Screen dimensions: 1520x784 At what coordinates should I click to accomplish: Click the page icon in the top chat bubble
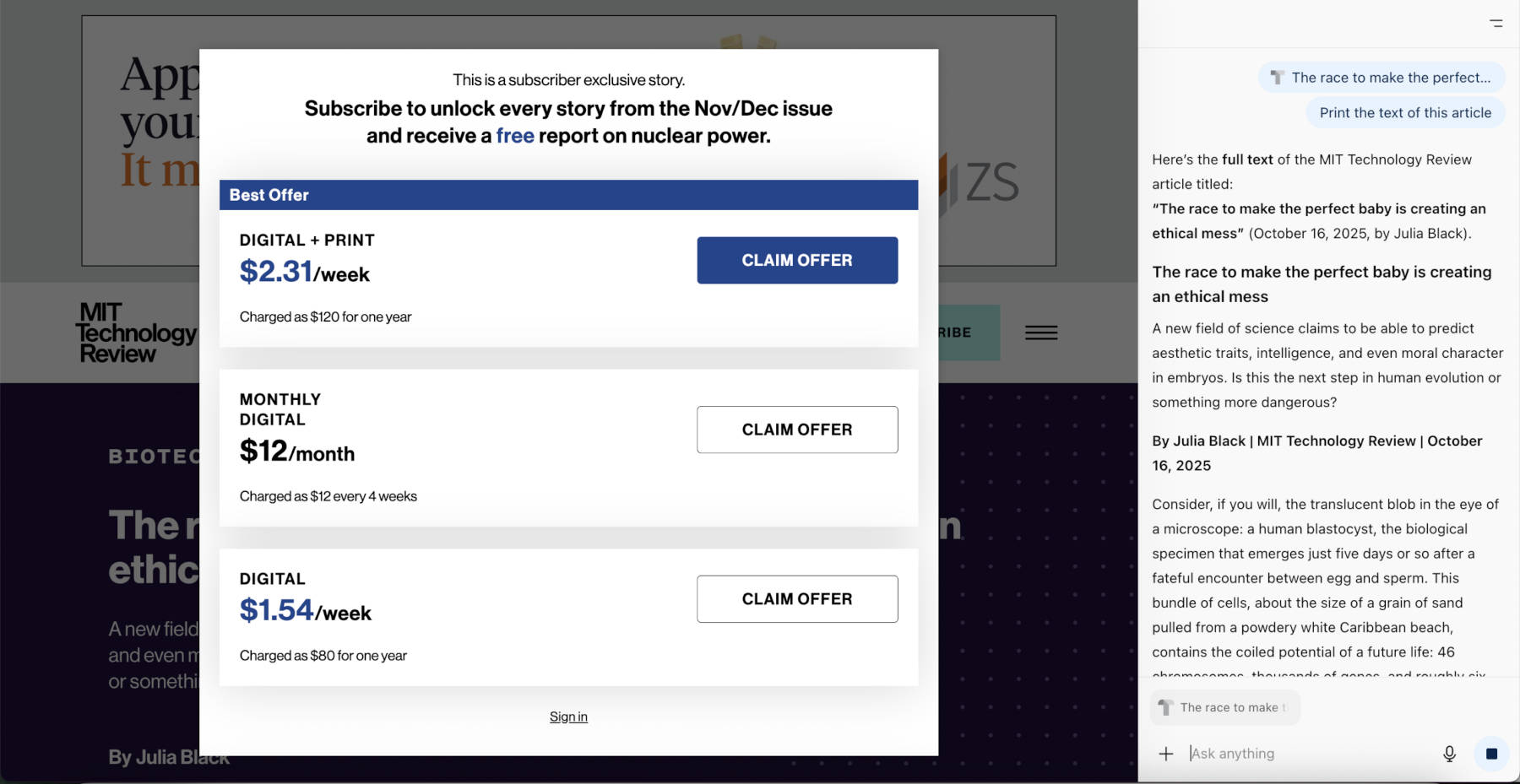point(1277,78)
